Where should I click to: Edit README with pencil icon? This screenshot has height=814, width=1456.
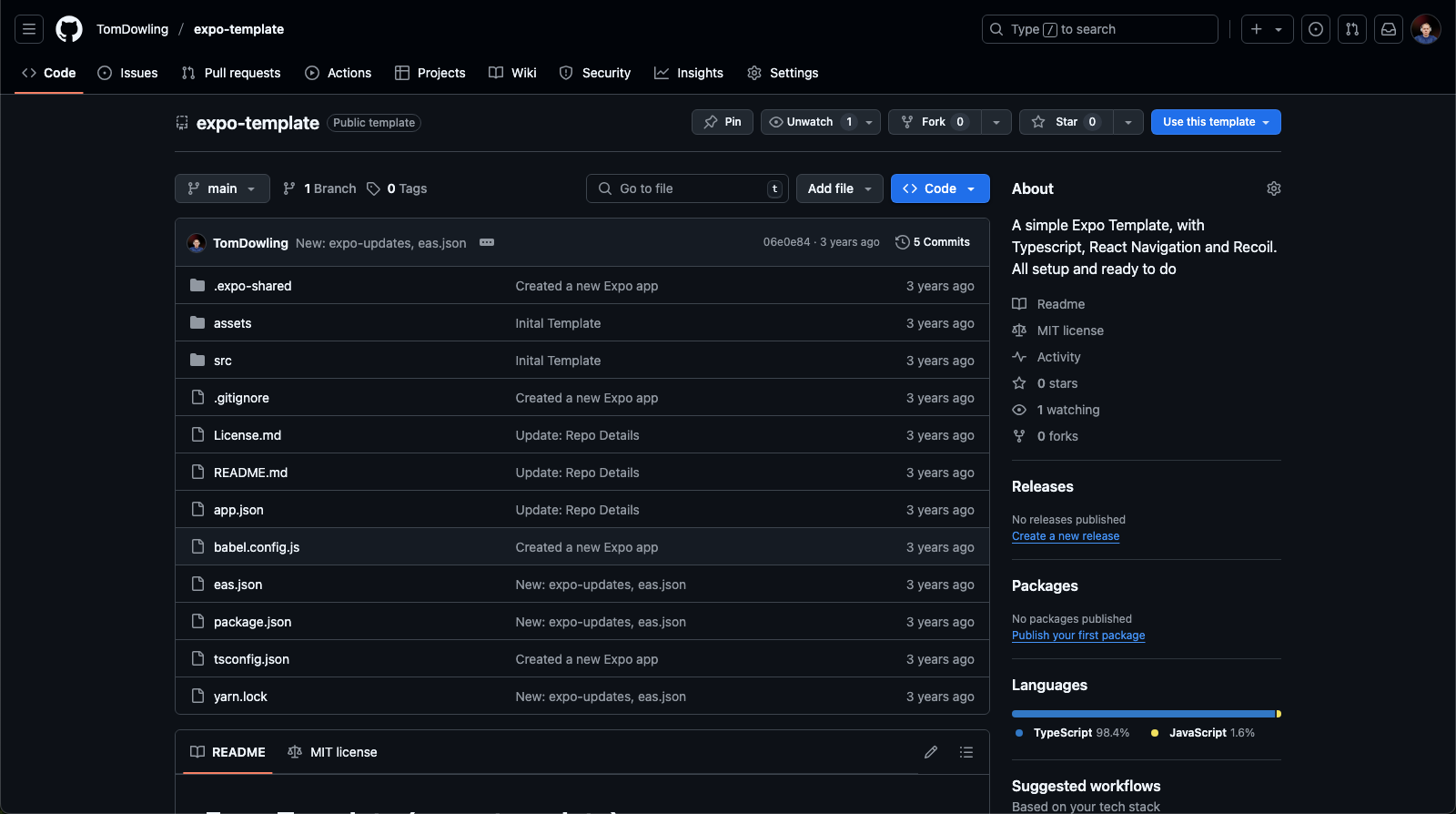(931, 752)
